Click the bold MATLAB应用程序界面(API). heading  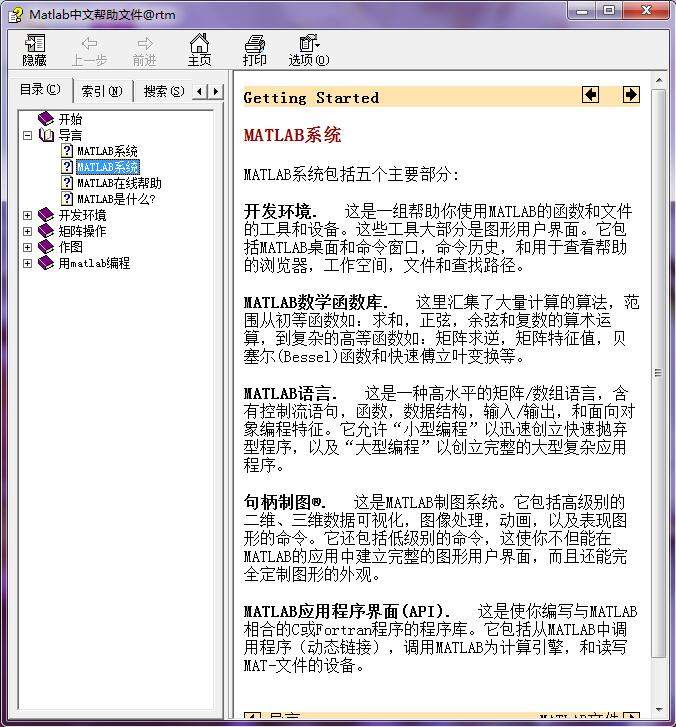click(347, 612)
